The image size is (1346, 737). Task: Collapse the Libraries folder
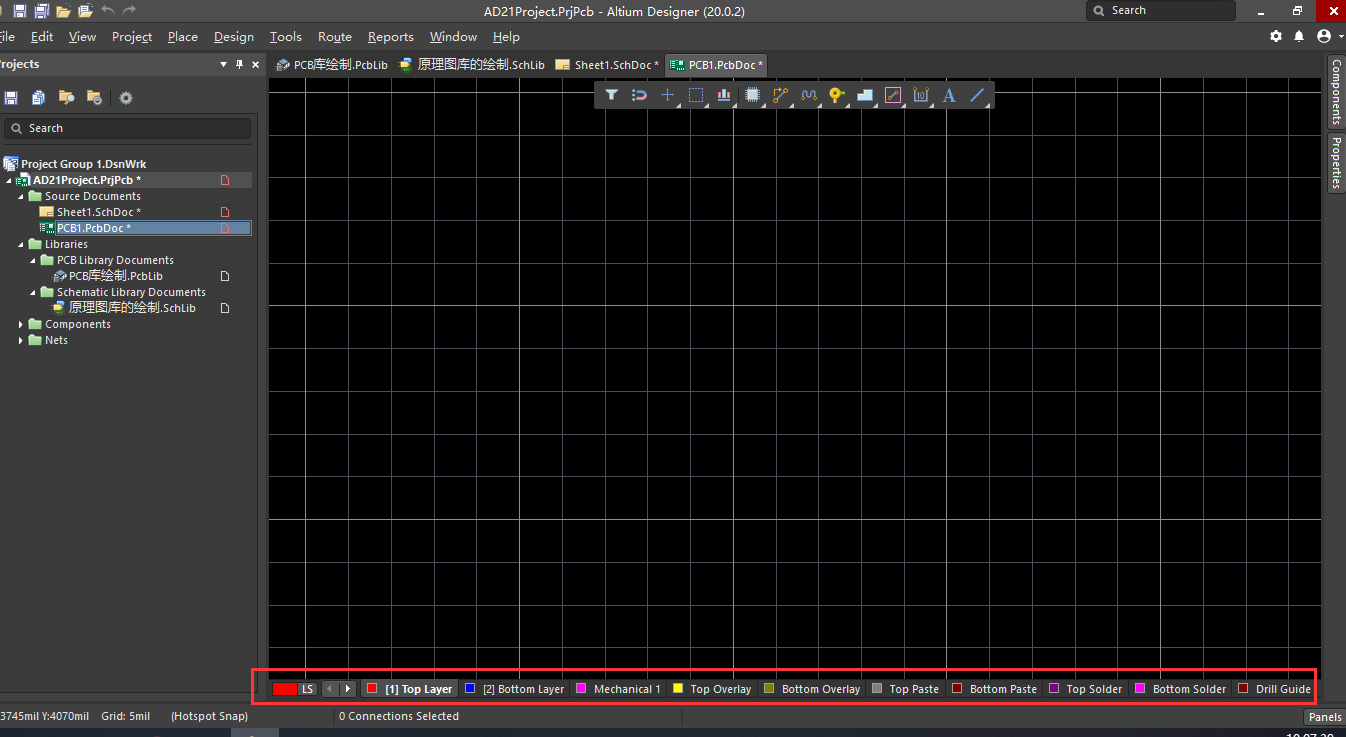[21, 244]
